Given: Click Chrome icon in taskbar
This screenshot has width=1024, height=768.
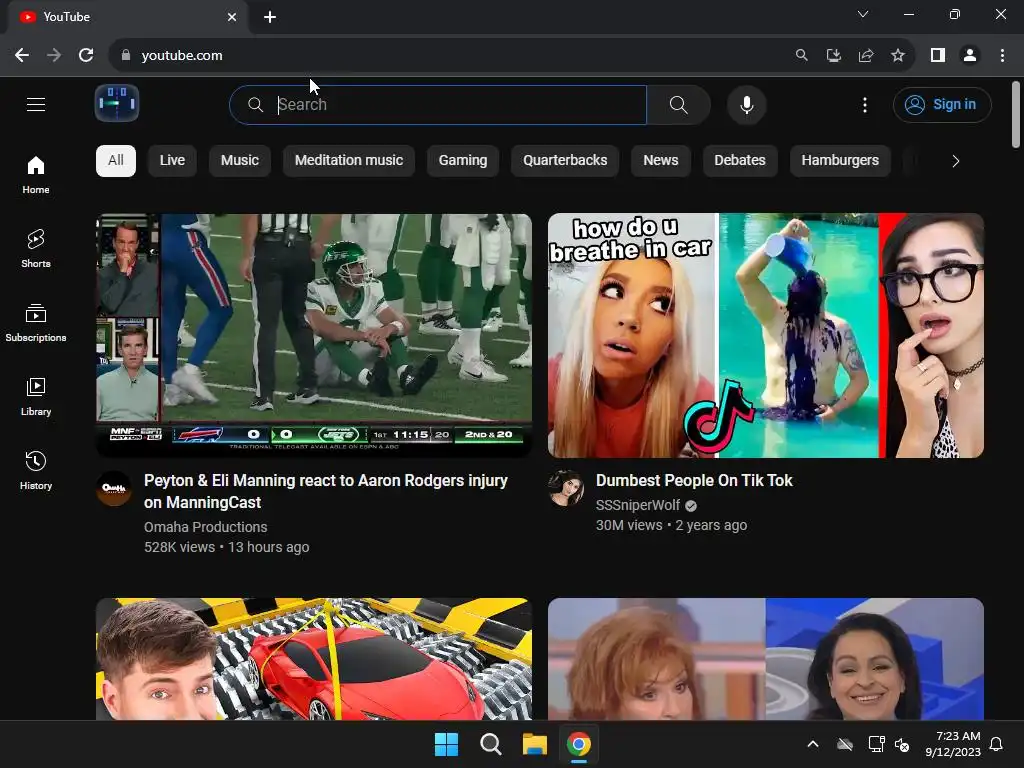Looking at the screenshot, I should 579,744.
